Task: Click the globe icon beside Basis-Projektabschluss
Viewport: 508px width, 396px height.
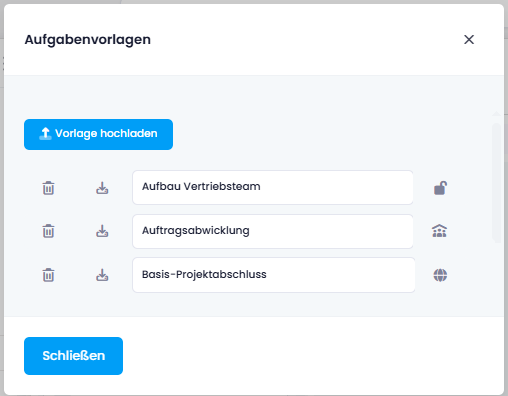Action: pos(440,275)
